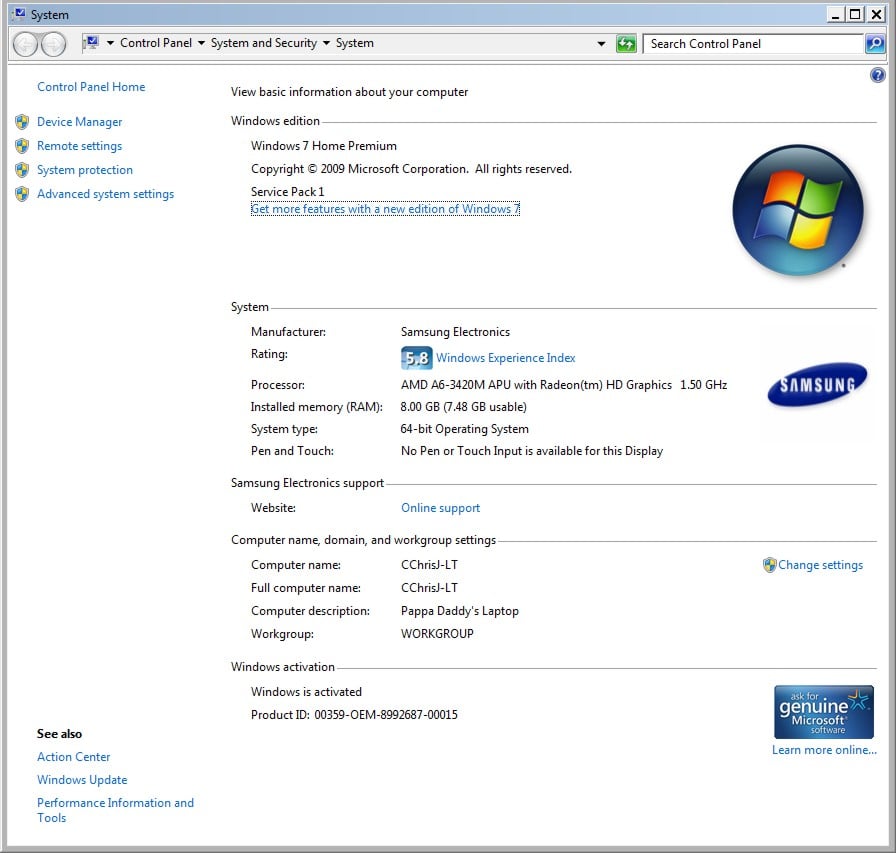Screen dimensions: 896x853
Task: Open Windows Experience Index link
Action: point(506,358)
